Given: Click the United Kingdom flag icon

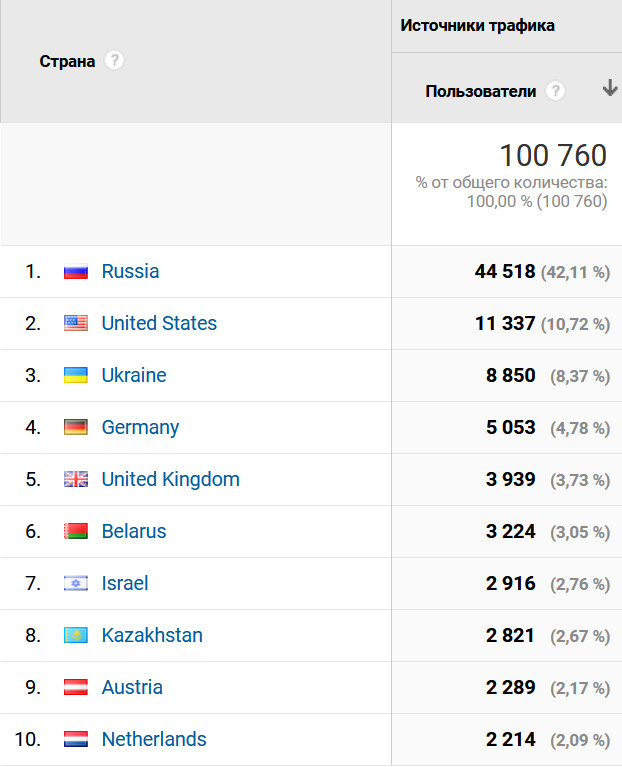Looking at the screenshot, I should click(76, 479).
